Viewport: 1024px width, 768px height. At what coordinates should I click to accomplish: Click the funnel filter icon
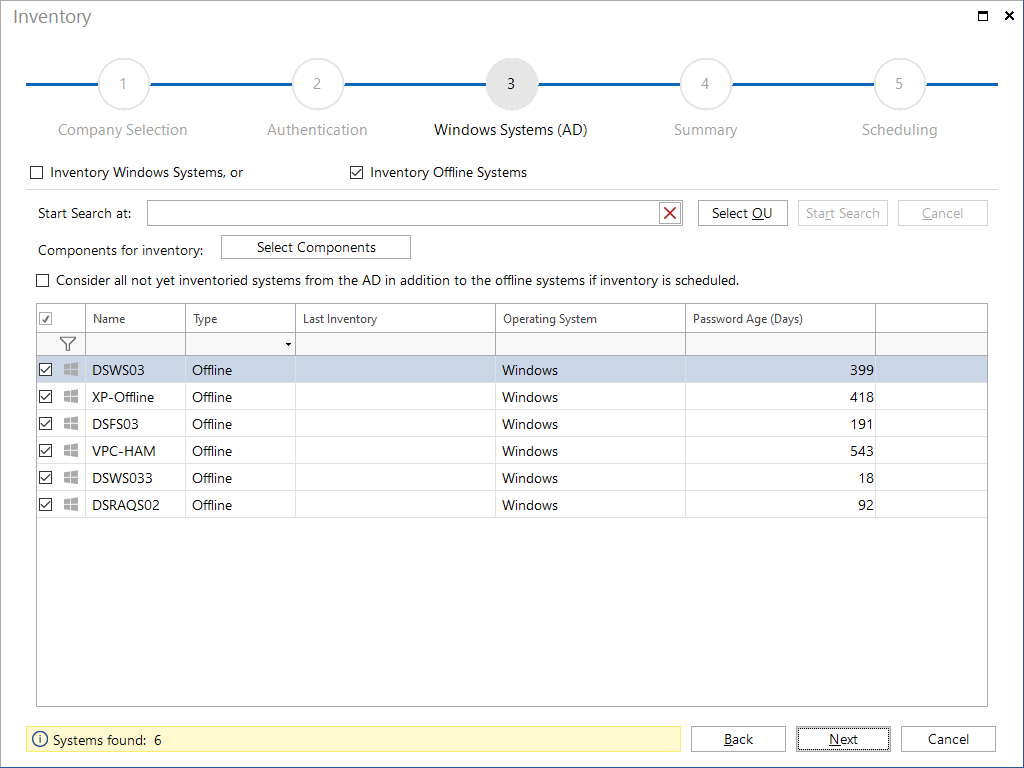[67, 344]
